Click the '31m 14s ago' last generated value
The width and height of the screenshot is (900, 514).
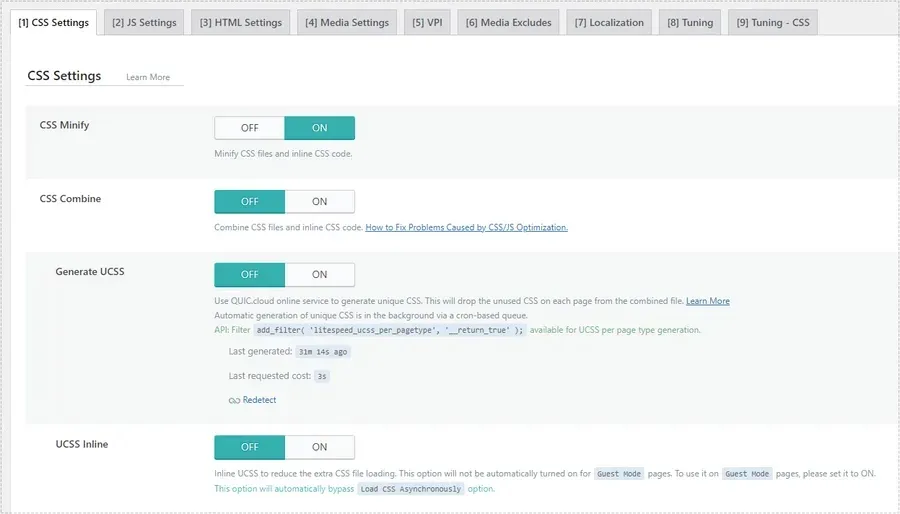(x=323, y=352)
